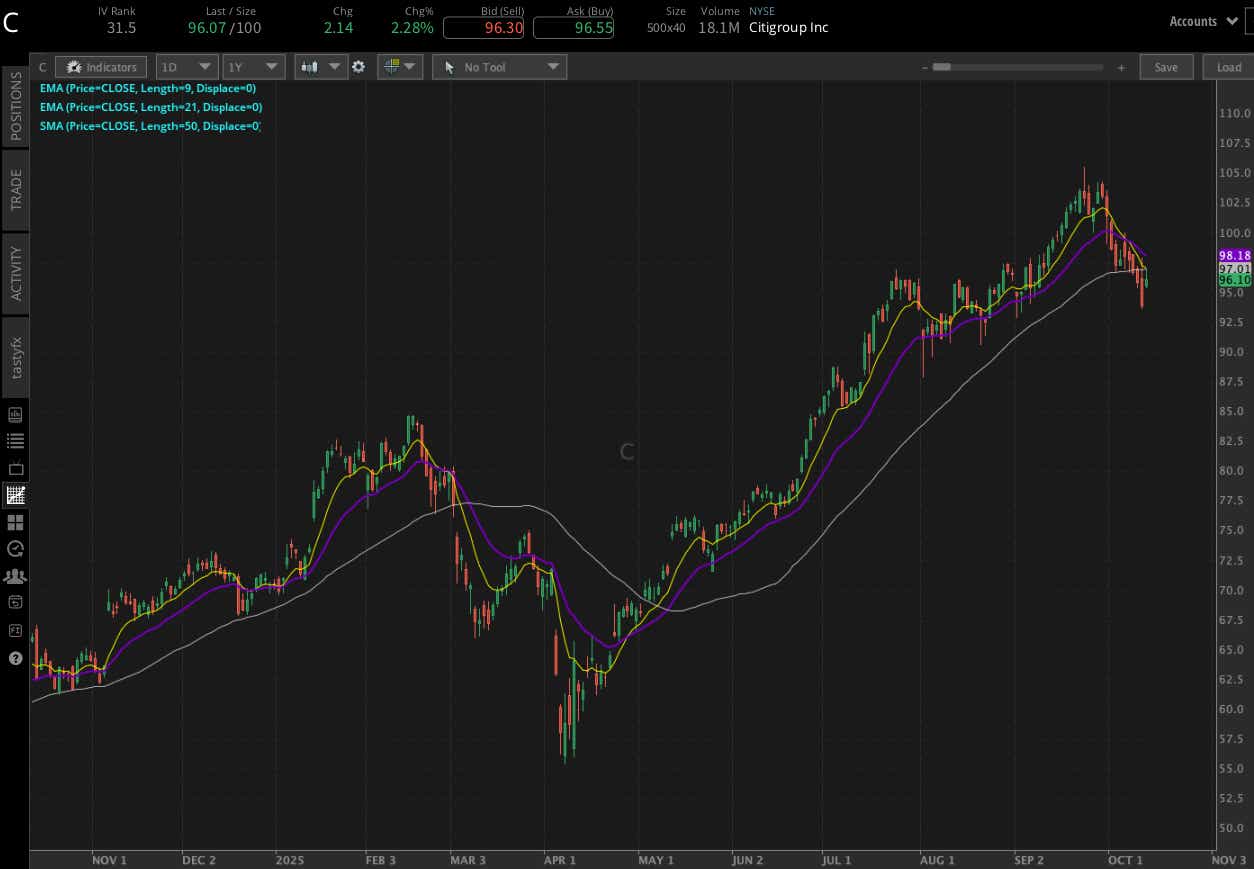Click the Chg value 2.14
1254x869 pixels.
[338, 28]
